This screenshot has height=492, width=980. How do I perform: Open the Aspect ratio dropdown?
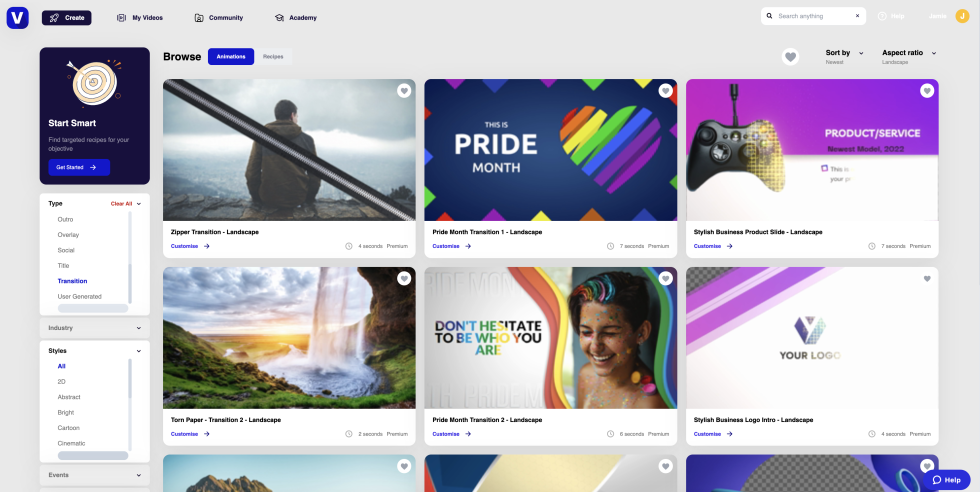(909, 53)
